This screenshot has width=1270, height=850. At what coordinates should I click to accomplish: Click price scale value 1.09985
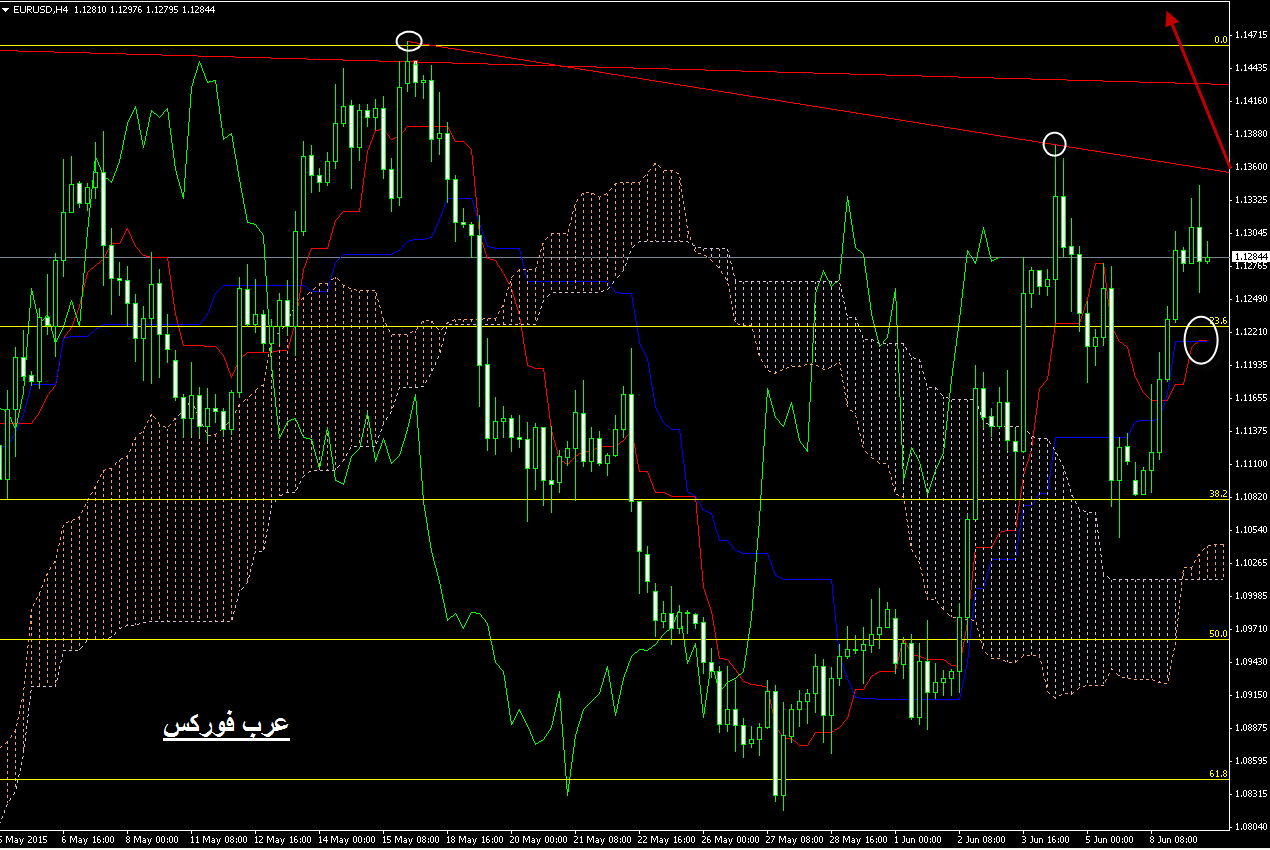point(1250,596)
